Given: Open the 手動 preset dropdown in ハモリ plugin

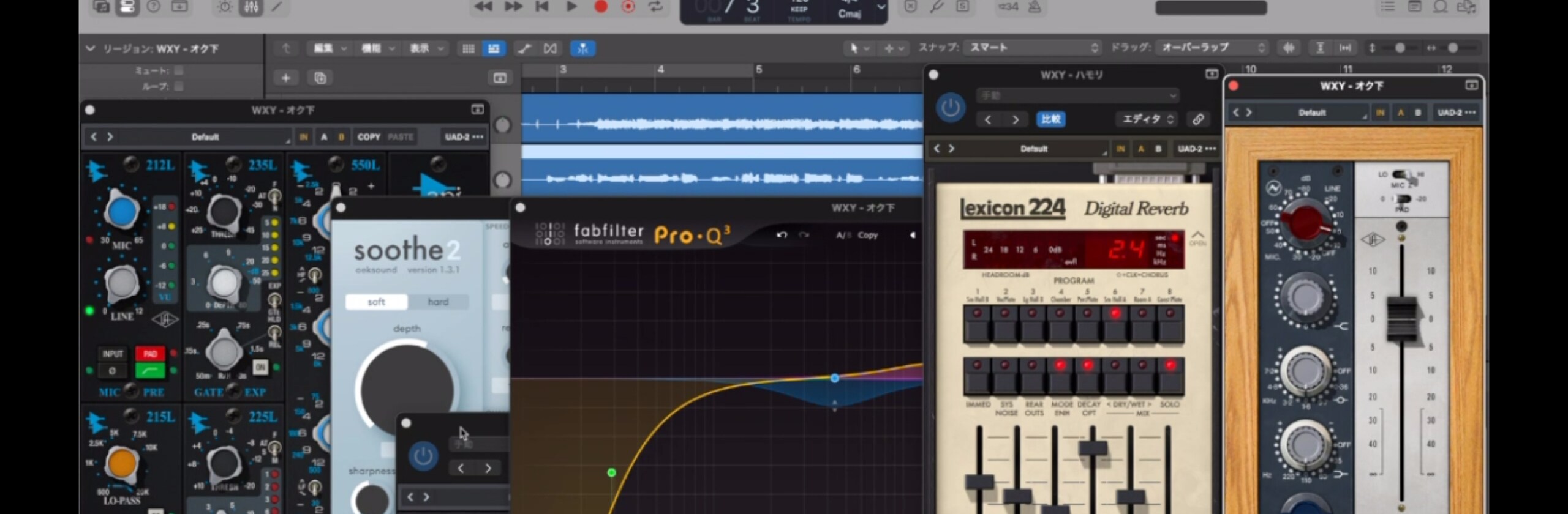Looking at the screenshot, I should tap(1077, 95).
